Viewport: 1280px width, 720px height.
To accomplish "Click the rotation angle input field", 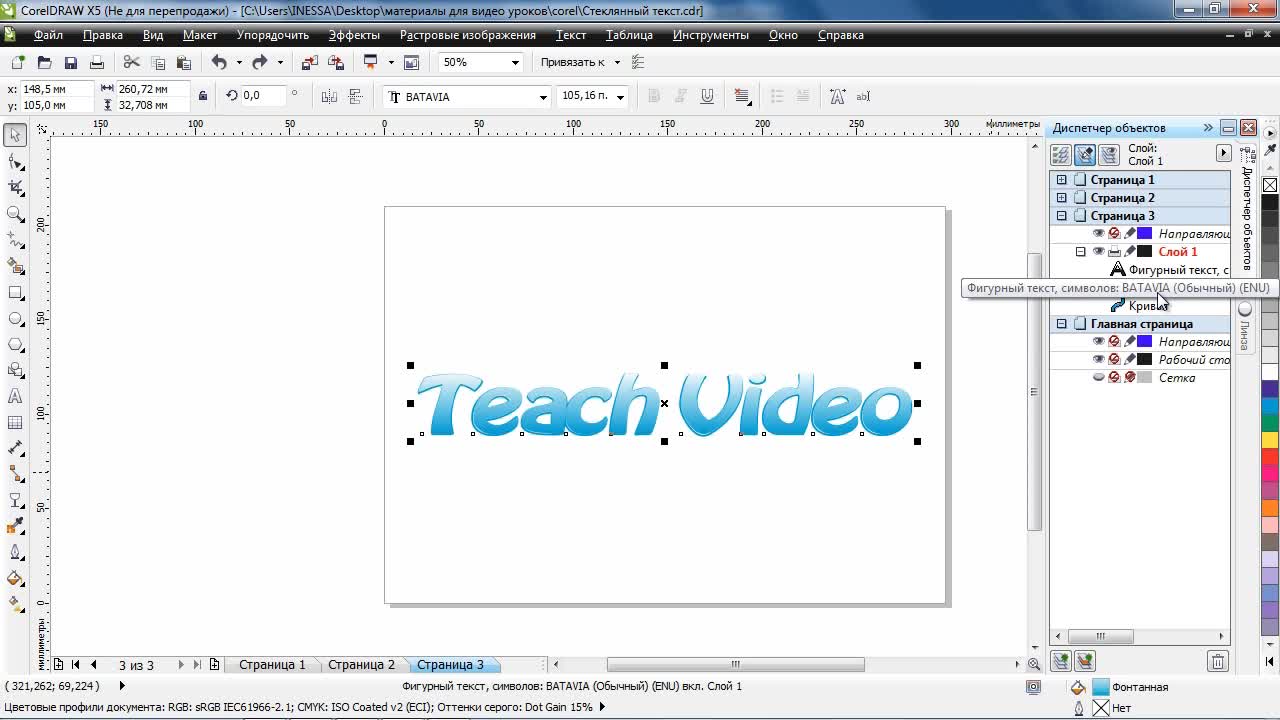I will [x=263, y=96].
